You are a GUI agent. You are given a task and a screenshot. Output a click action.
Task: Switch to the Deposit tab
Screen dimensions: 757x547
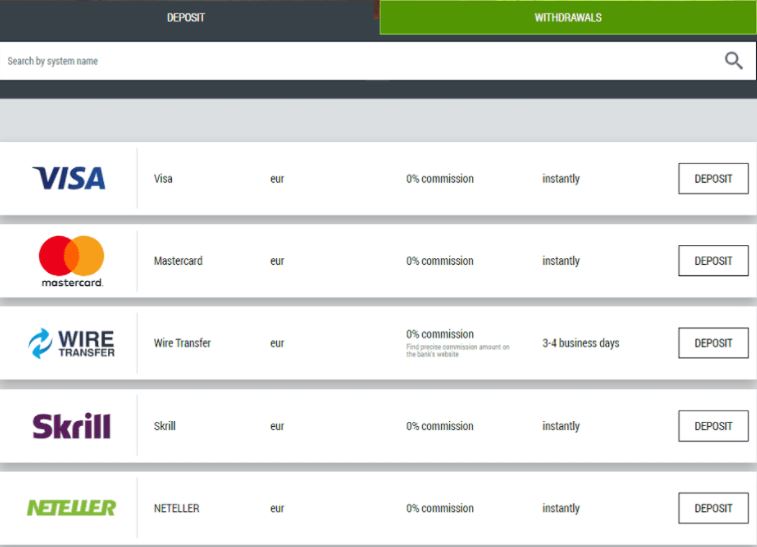186,17
